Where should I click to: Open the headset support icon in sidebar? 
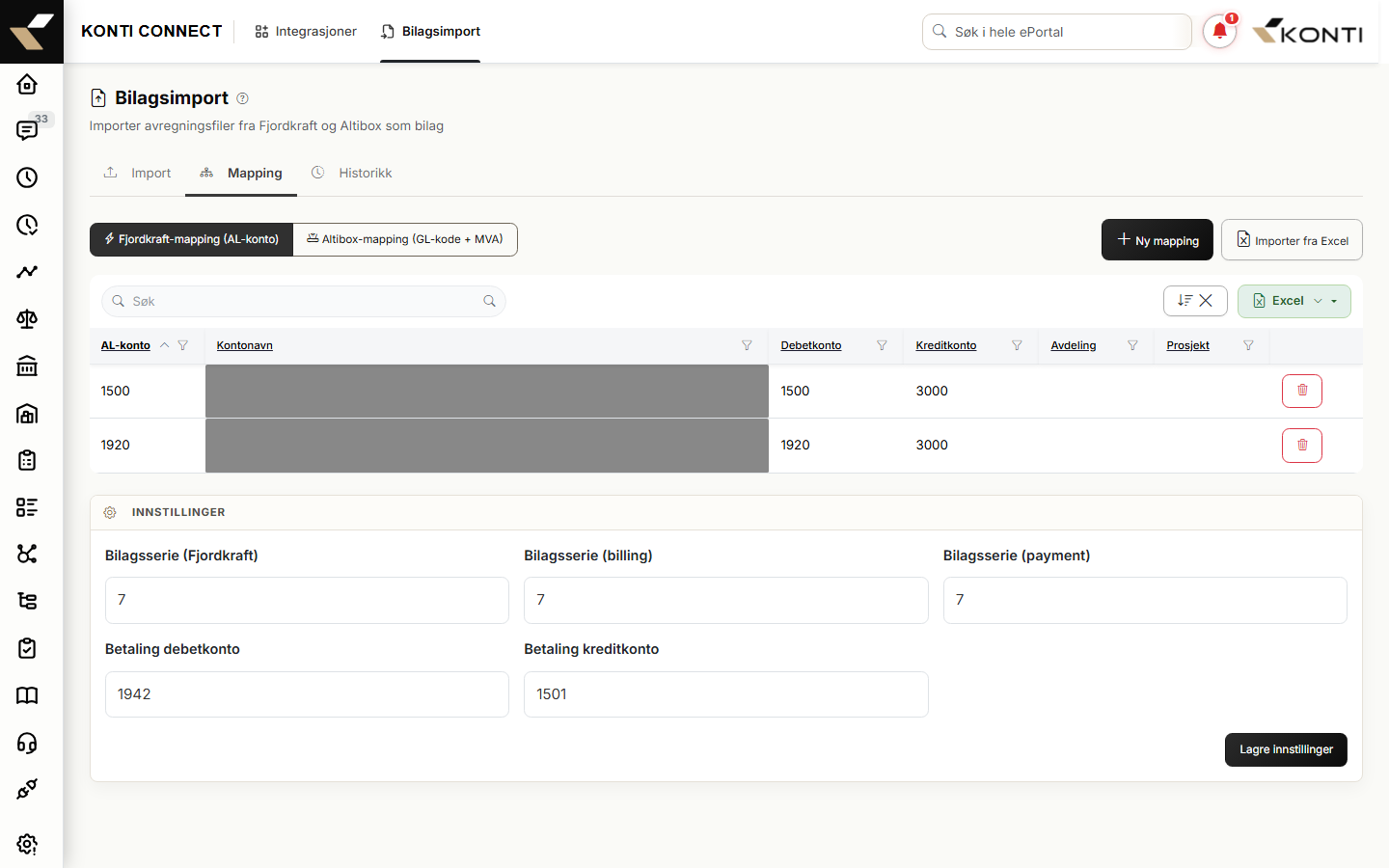tap(27, 743)
